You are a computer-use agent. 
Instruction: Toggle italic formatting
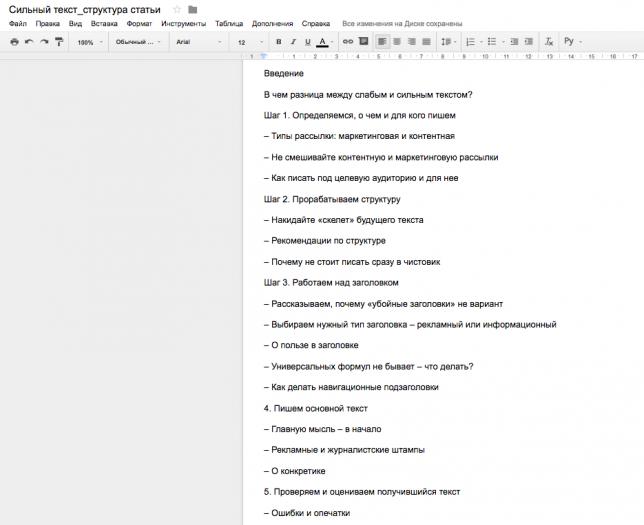coord(293,41)
